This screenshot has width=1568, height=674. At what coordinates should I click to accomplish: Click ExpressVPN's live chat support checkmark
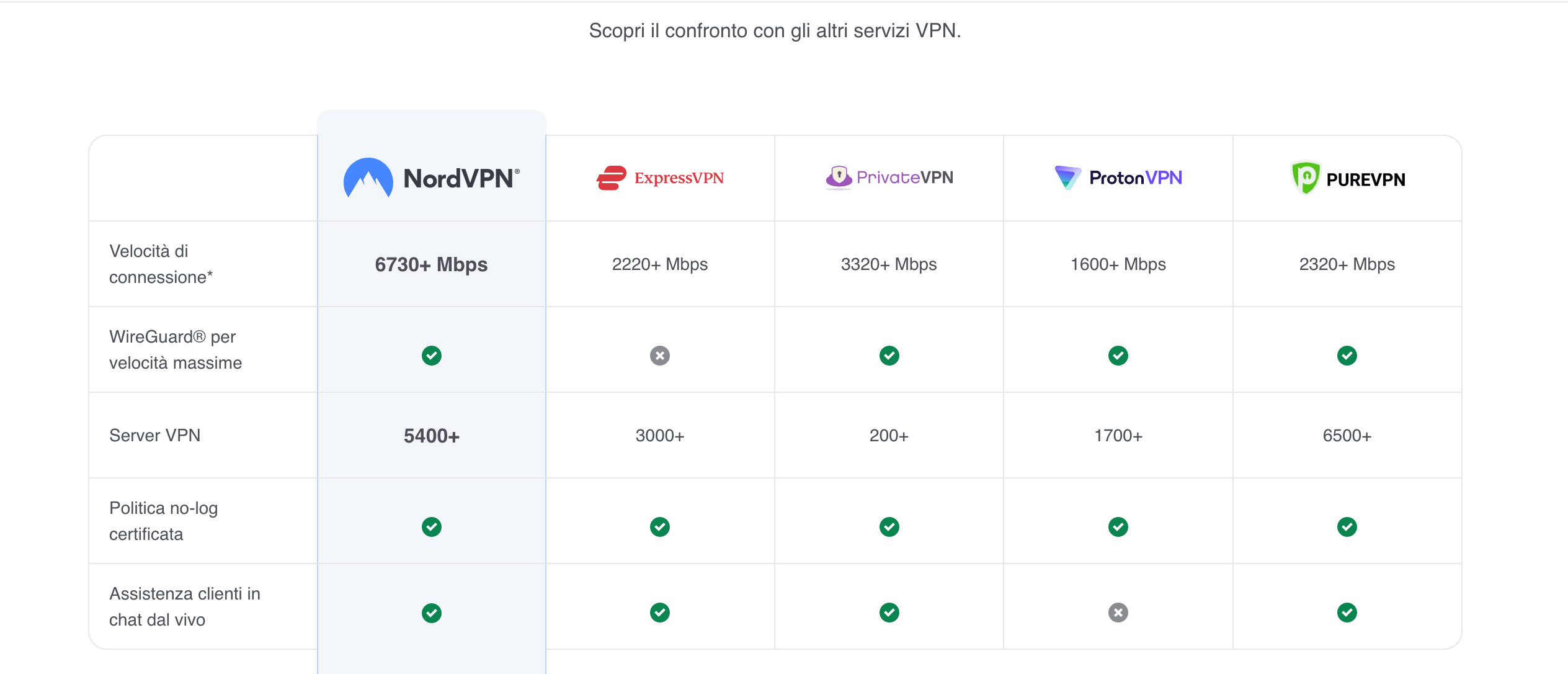[x=660, y=613]
